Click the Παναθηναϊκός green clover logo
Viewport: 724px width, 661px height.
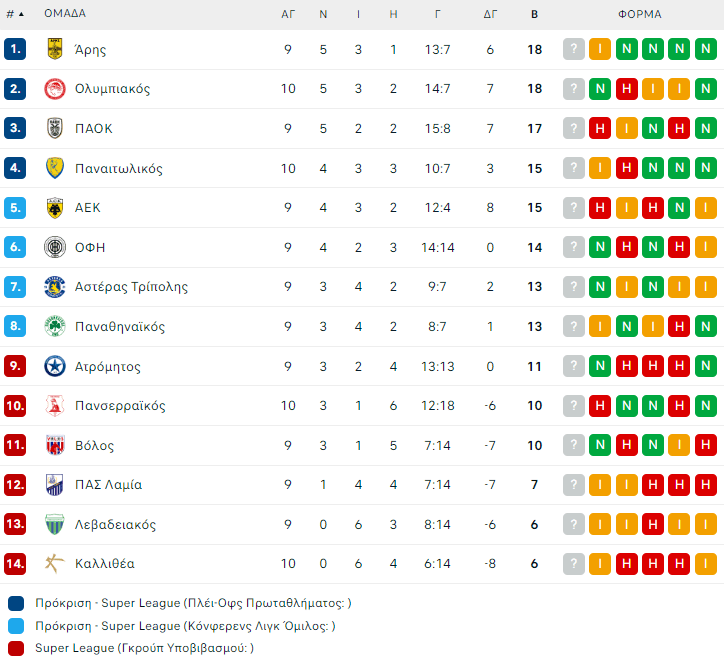pyautogui.click(x=55, y=327)
